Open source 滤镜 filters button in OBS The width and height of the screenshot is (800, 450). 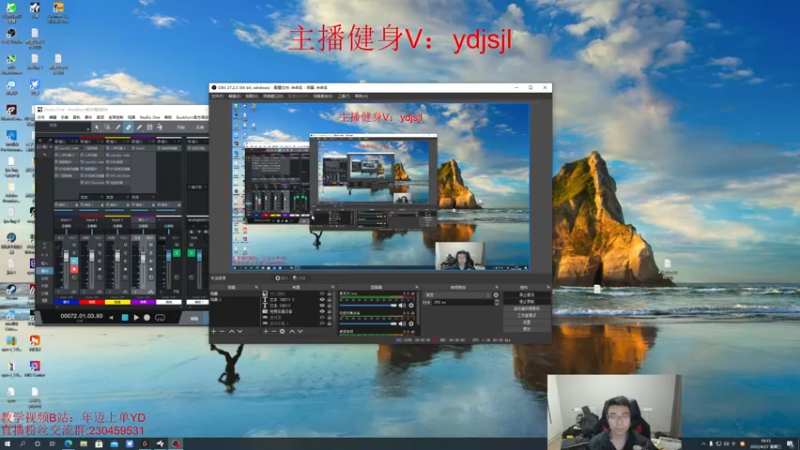click(x=300, y=278)
